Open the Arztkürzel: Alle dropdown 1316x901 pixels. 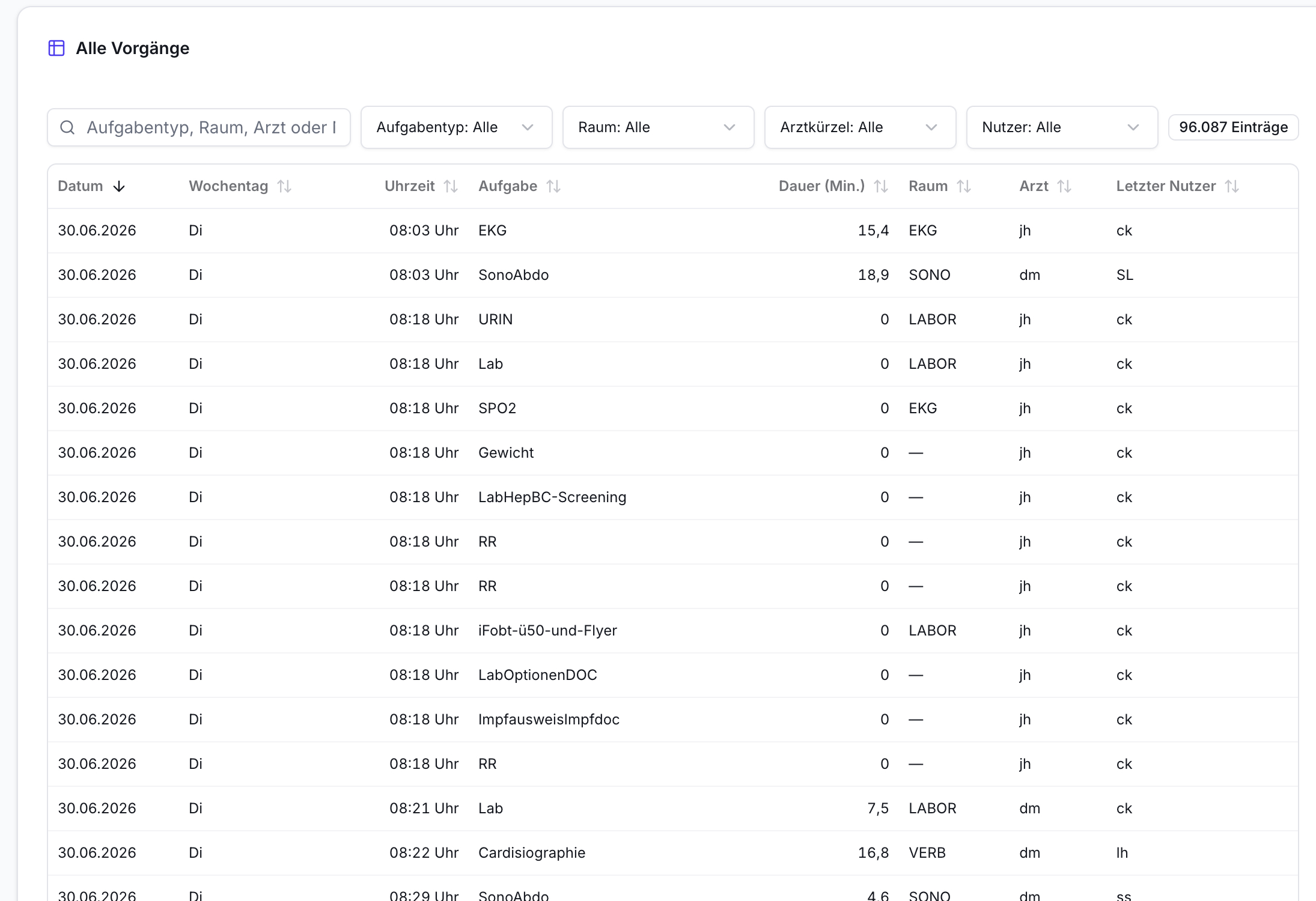pos(860,127)
